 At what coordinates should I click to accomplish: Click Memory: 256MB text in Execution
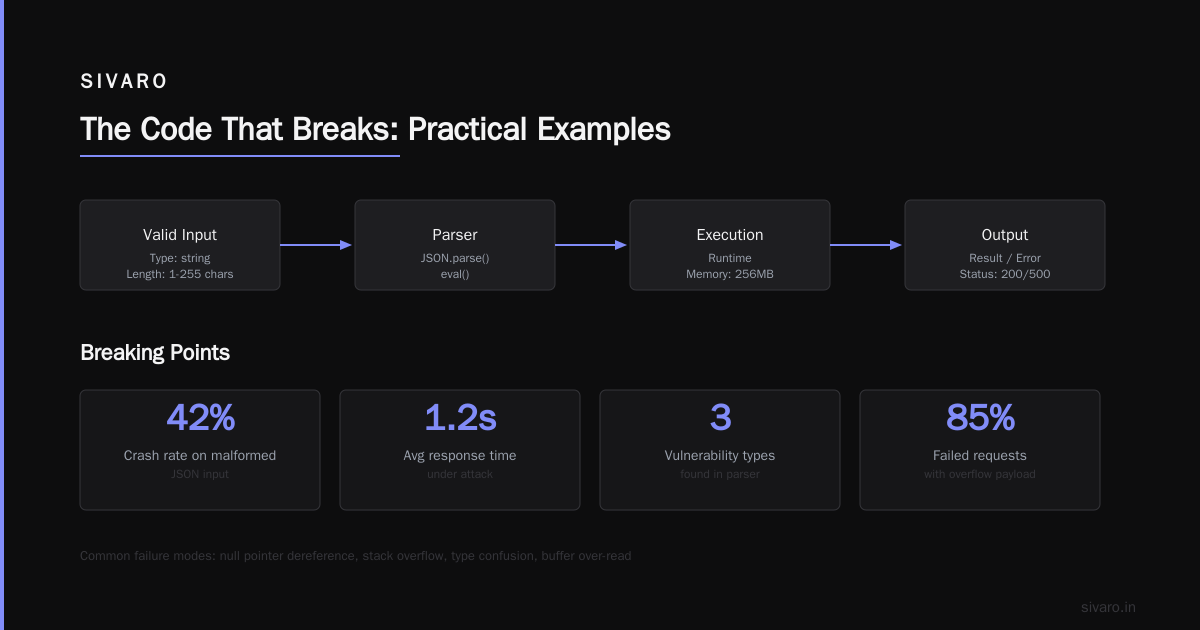point(730,273)
